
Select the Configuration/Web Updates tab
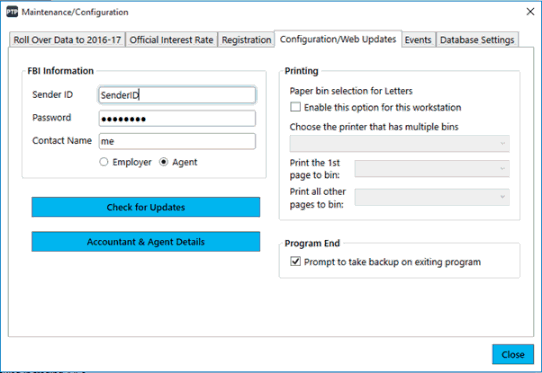[338, 39]
